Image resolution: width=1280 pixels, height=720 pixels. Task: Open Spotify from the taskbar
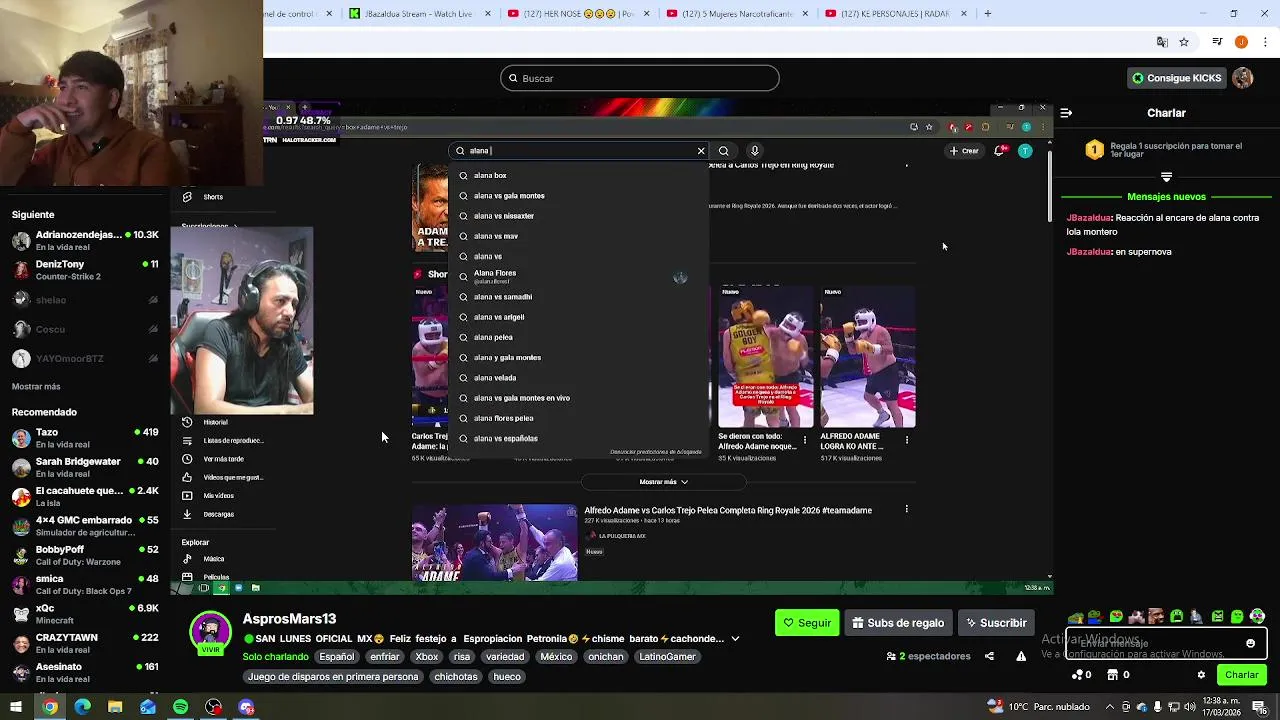pyautogui.click(x=180, y=707)
